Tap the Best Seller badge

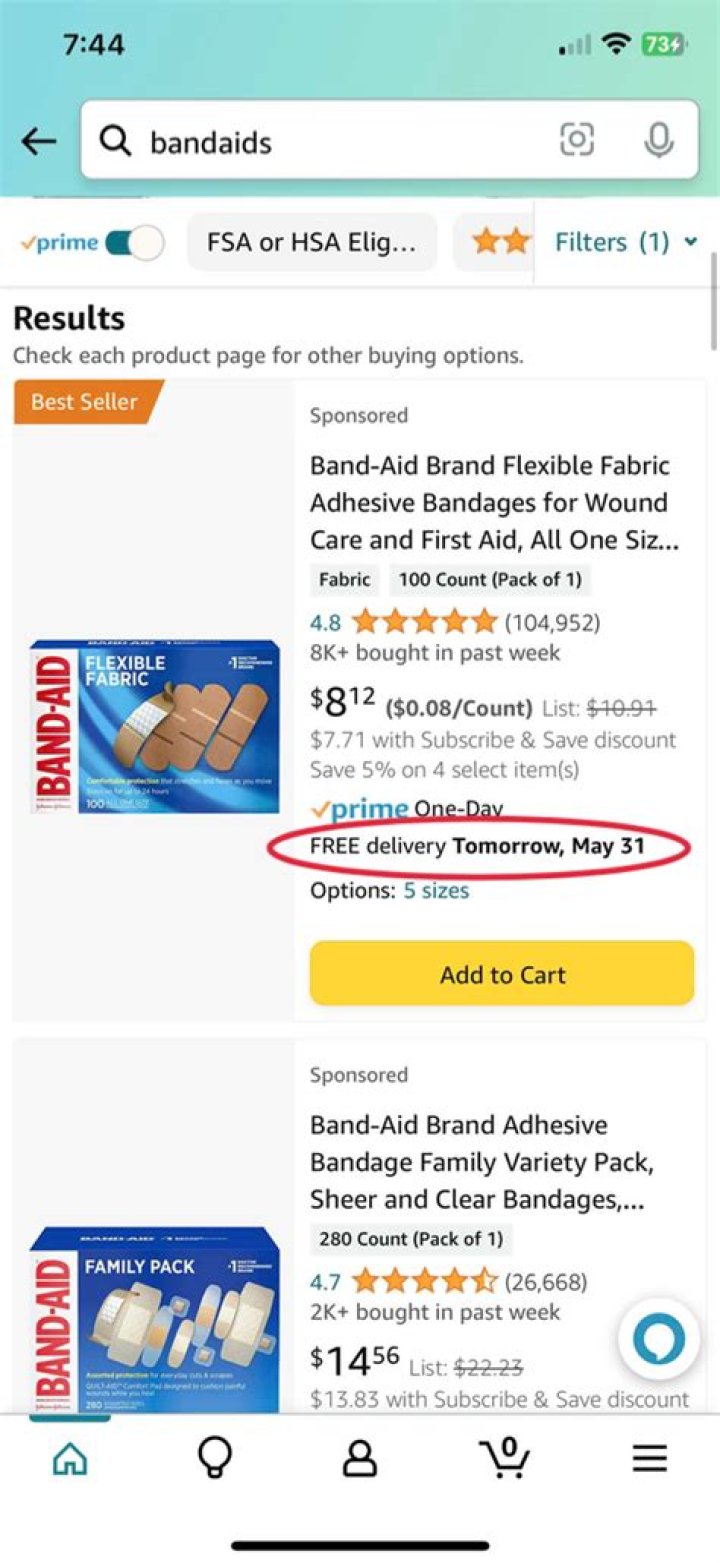(86, 402)
